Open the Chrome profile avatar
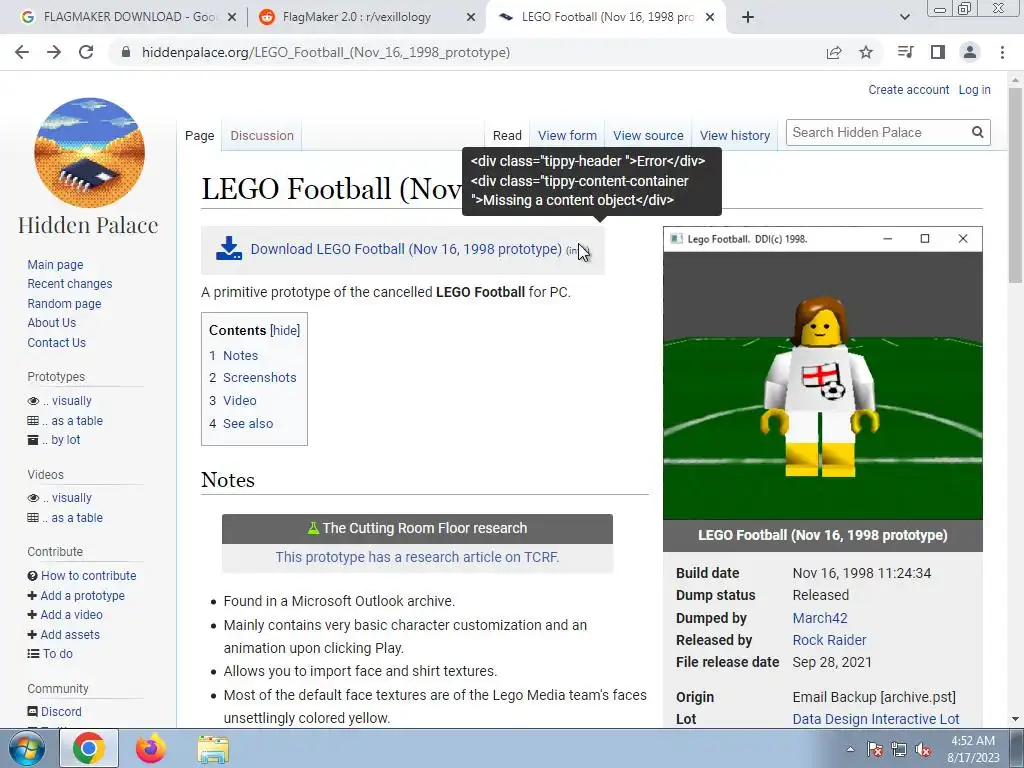 970,52
